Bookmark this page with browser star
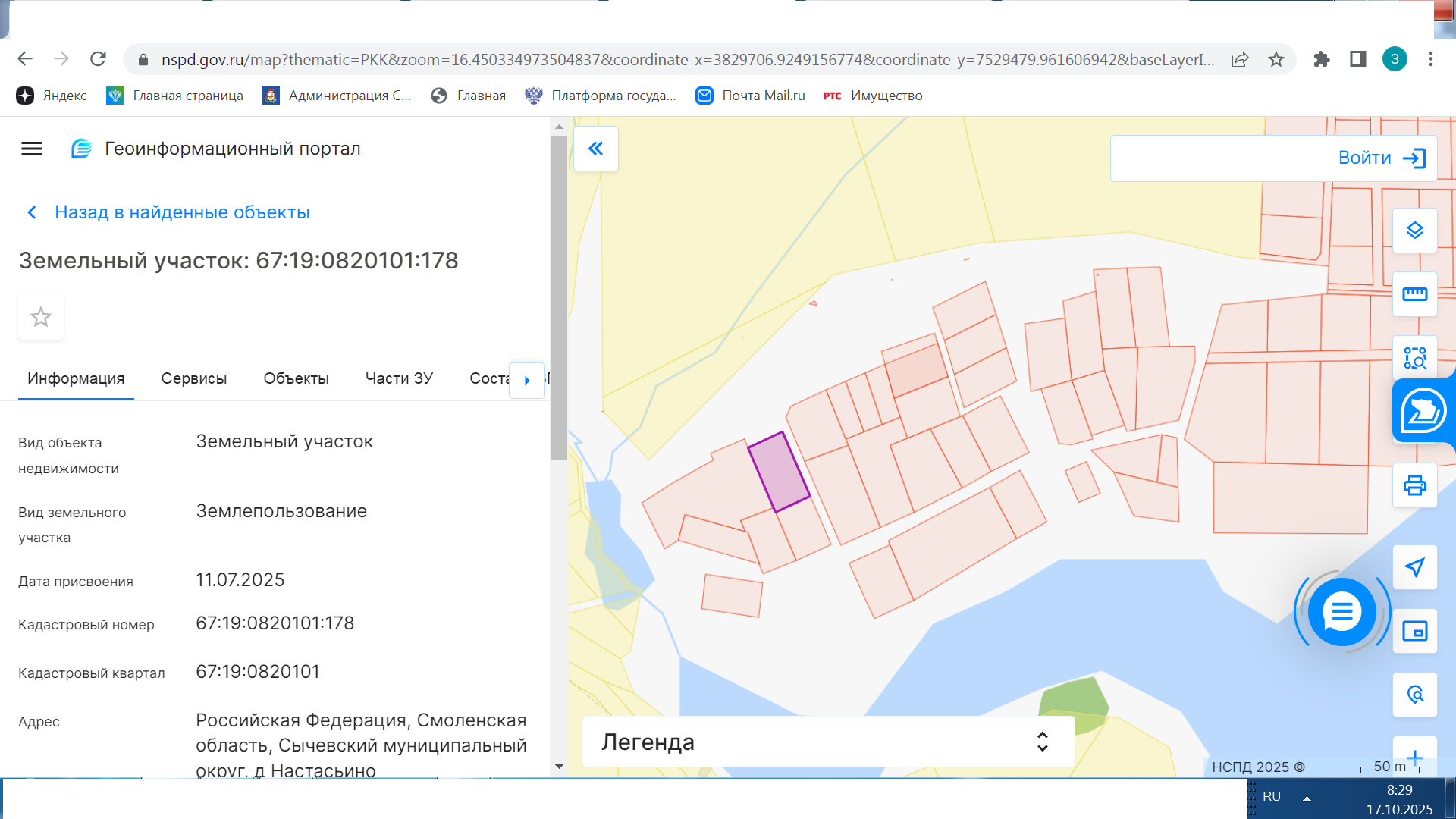The image size is (1456, 819). click(1276, 59)
